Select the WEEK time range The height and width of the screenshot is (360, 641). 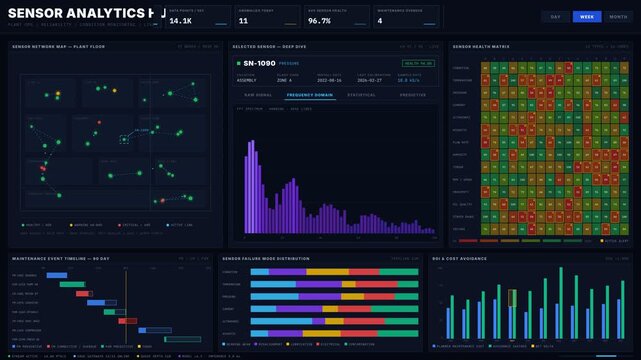pos(587,17)
